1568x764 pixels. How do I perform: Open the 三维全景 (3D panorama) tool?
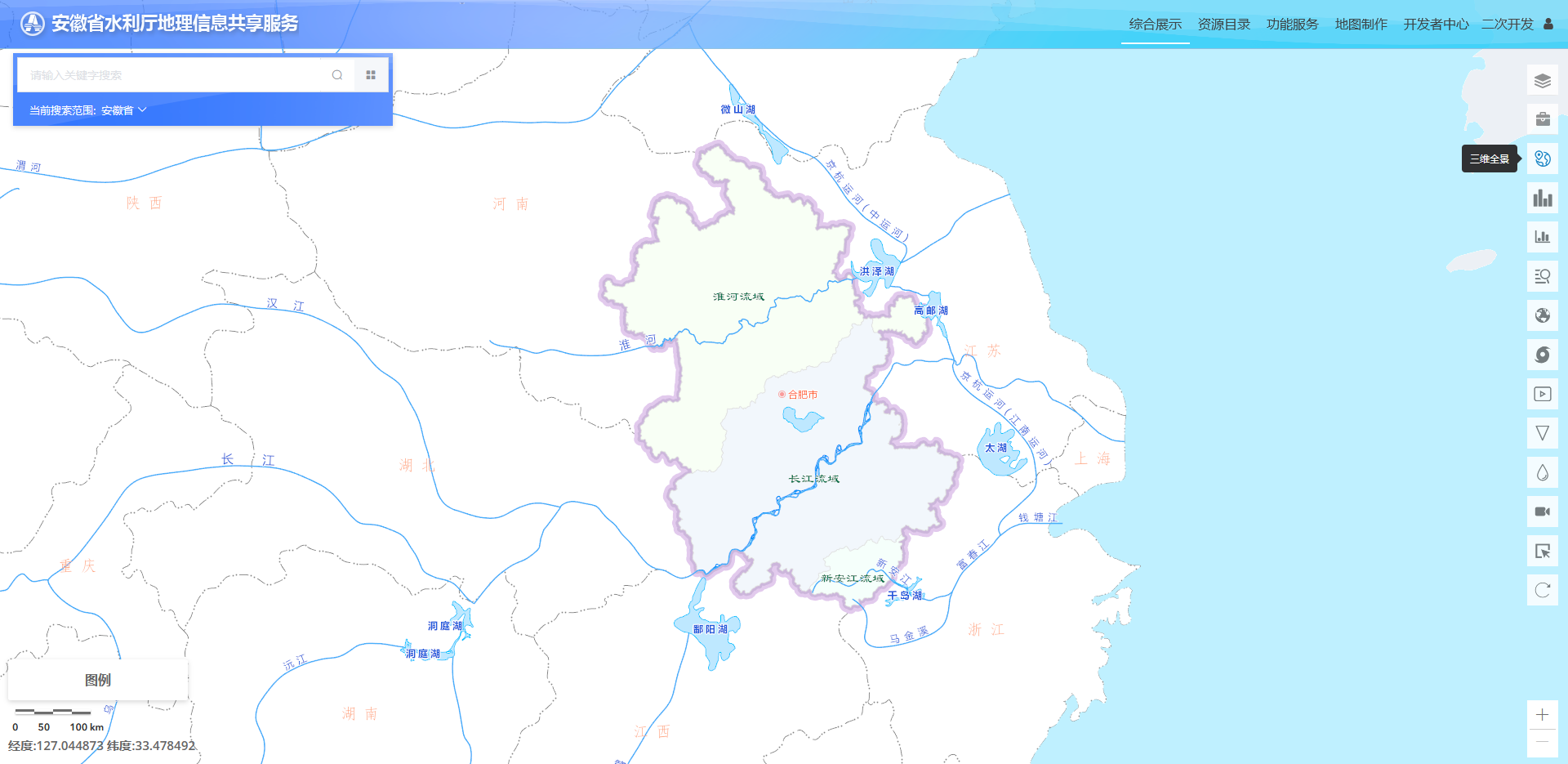point(1543,158)
